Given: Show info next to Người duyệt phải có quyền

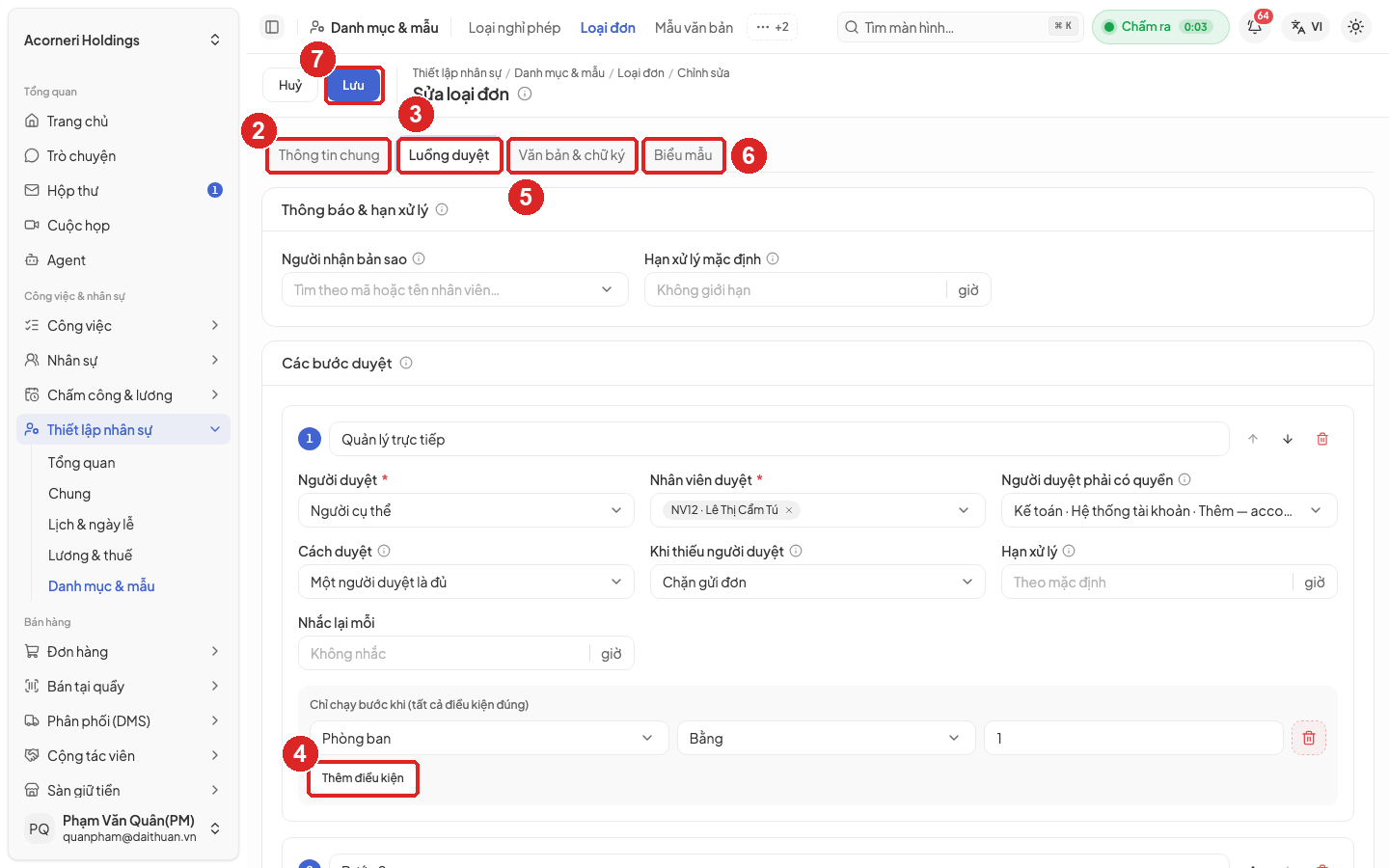Looking at the screenshot, I should tap(1185, 479).
